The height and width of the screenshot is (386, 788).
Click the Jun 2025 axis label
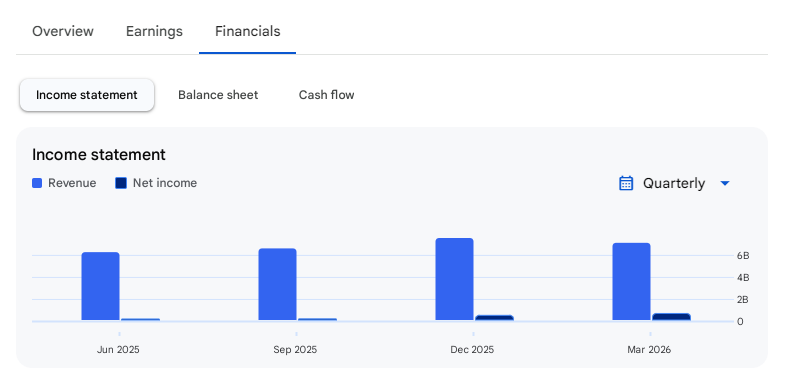[x=118, y=350]
